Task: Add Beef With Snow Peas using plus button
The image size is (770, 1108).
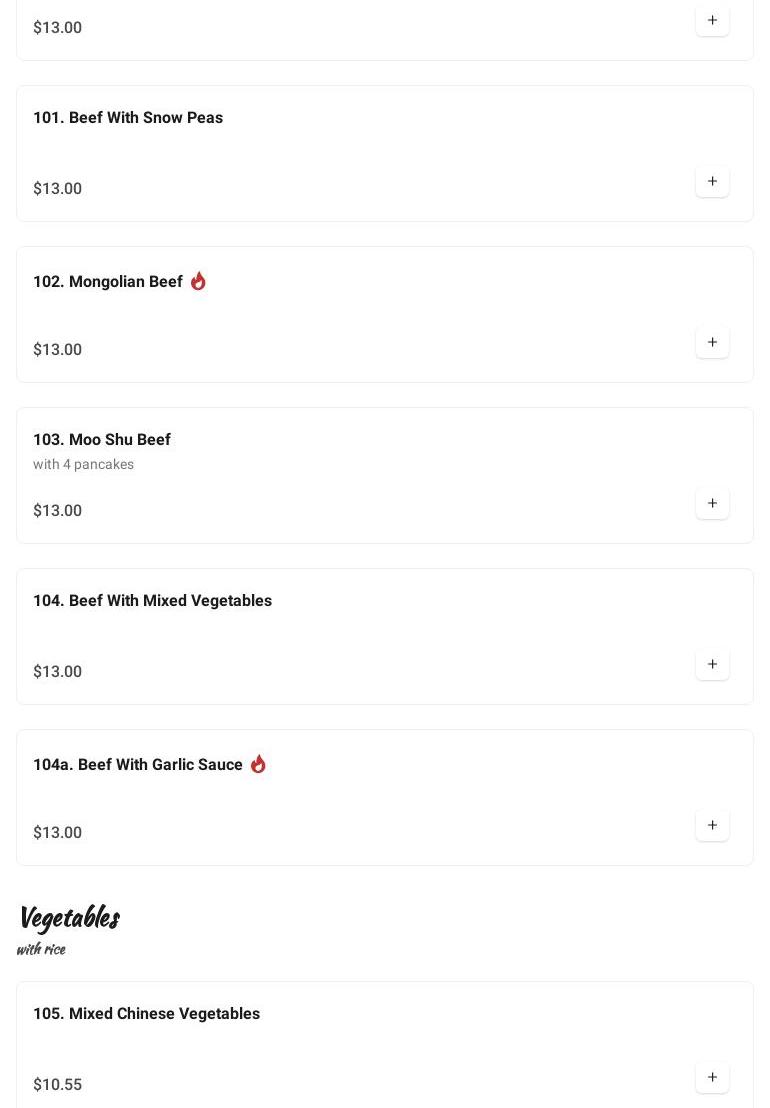Action: (x=712, y=181)
